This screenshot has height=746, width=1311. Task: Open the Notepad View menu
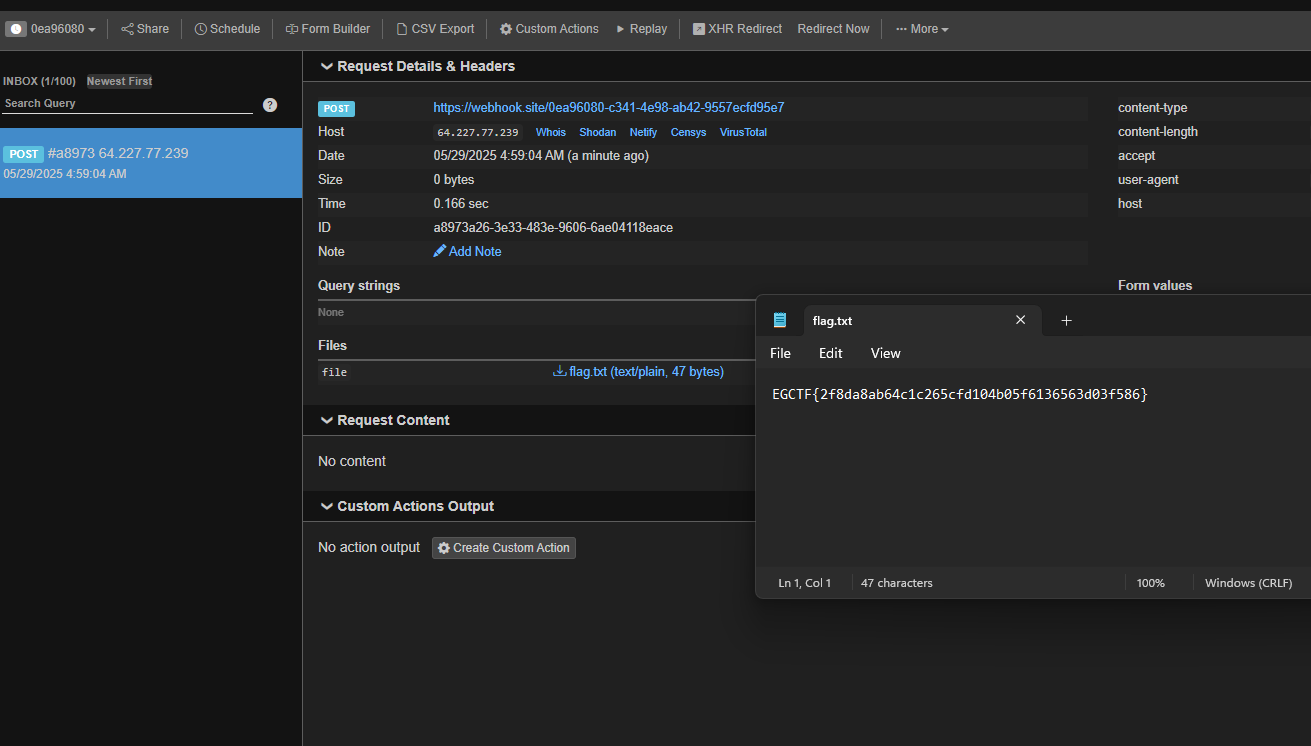(885, 353)
